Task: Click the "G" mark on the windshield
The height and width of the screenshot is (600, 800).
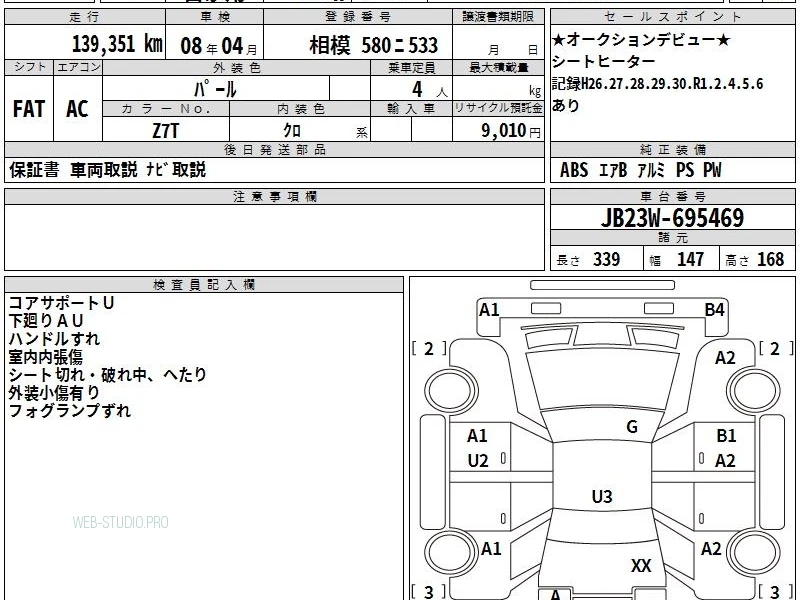Action: (x=632, y=427)
